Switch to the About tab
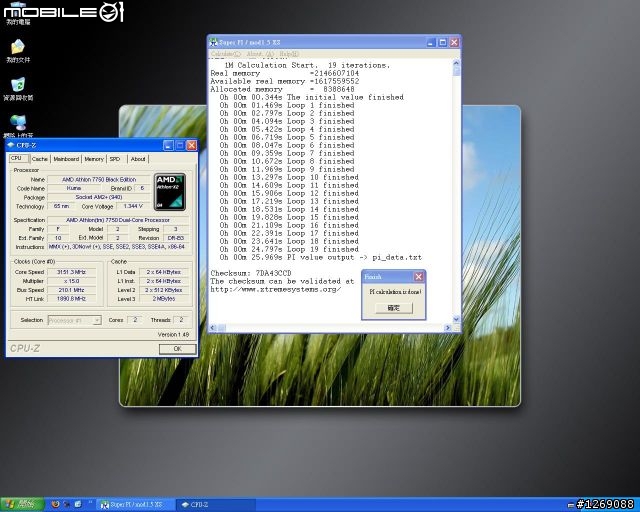Viewport: 640px width, 512px height. (138, 159)
